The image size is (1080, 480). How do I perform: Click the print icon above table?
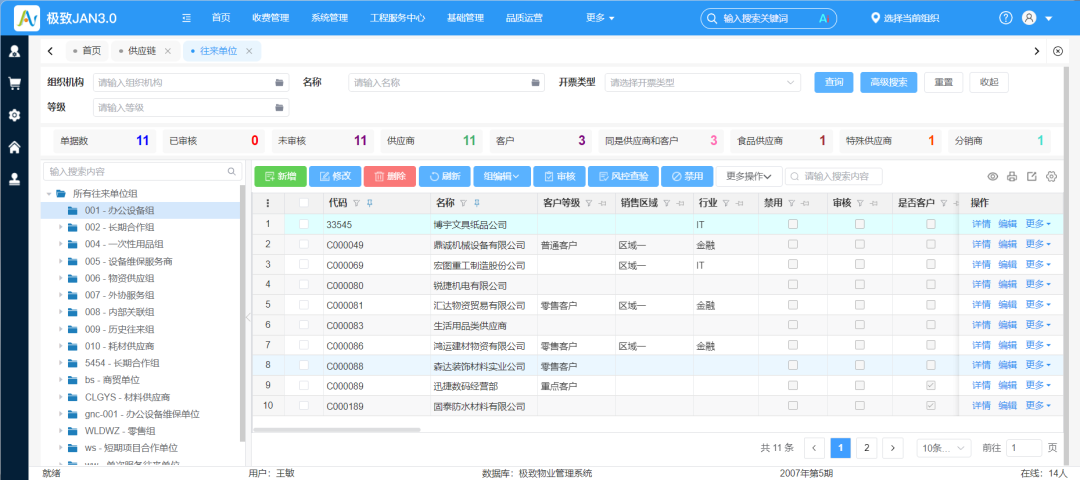click(1012, 176)
